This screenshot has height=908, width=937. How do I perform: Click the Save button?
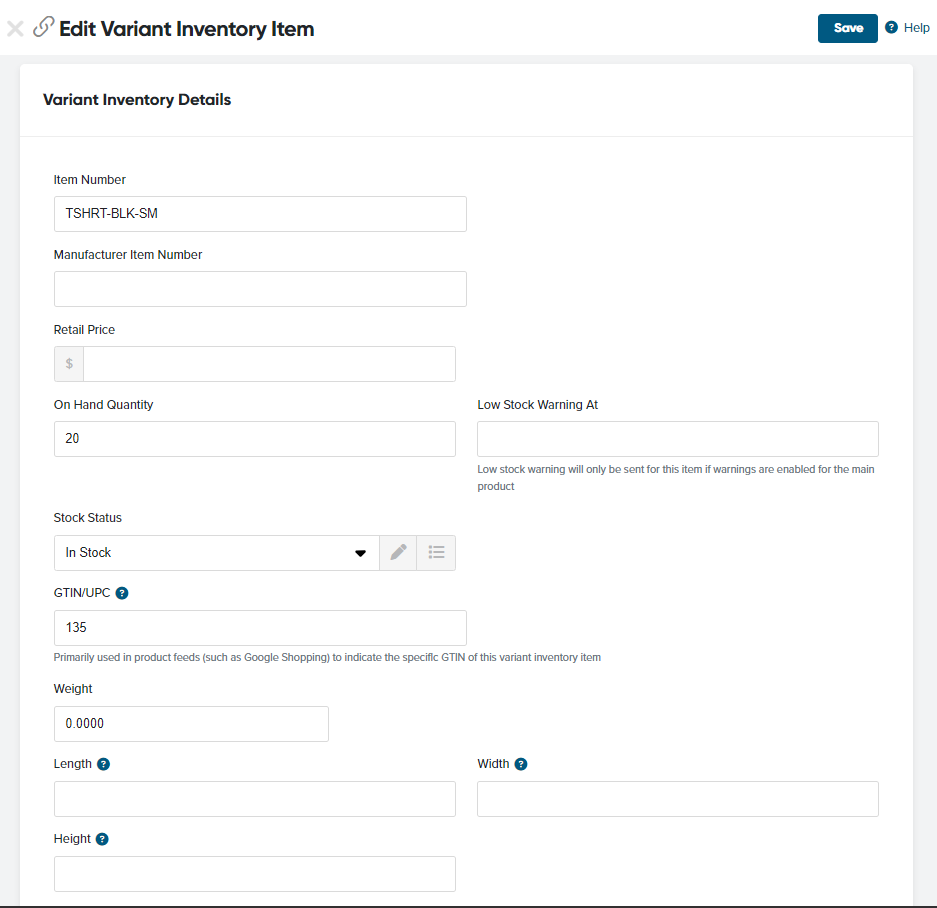(x=847, y=28)
